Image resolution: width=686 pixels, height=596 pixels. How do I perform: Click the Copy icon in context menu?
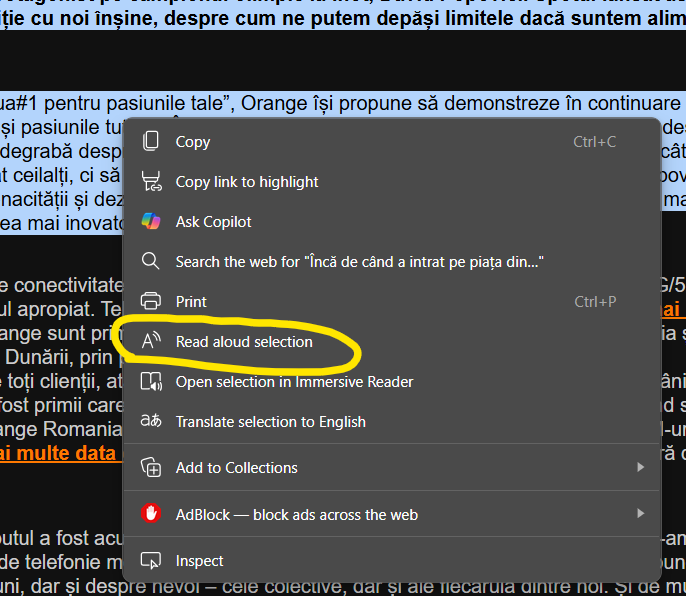(x=151, y=141)
